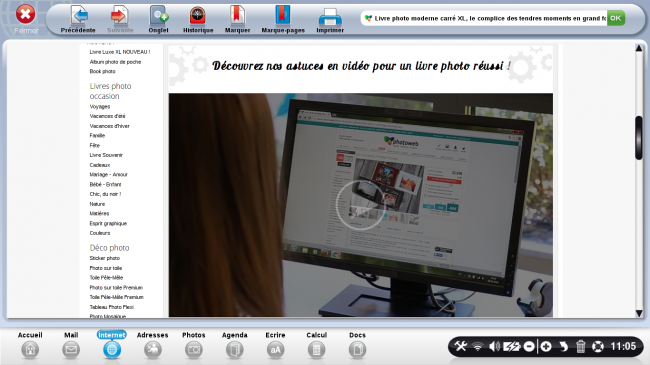Viewport: 650px width, 365px height.
Task: Open help with the lifebuoy icon
Action: 598,346
